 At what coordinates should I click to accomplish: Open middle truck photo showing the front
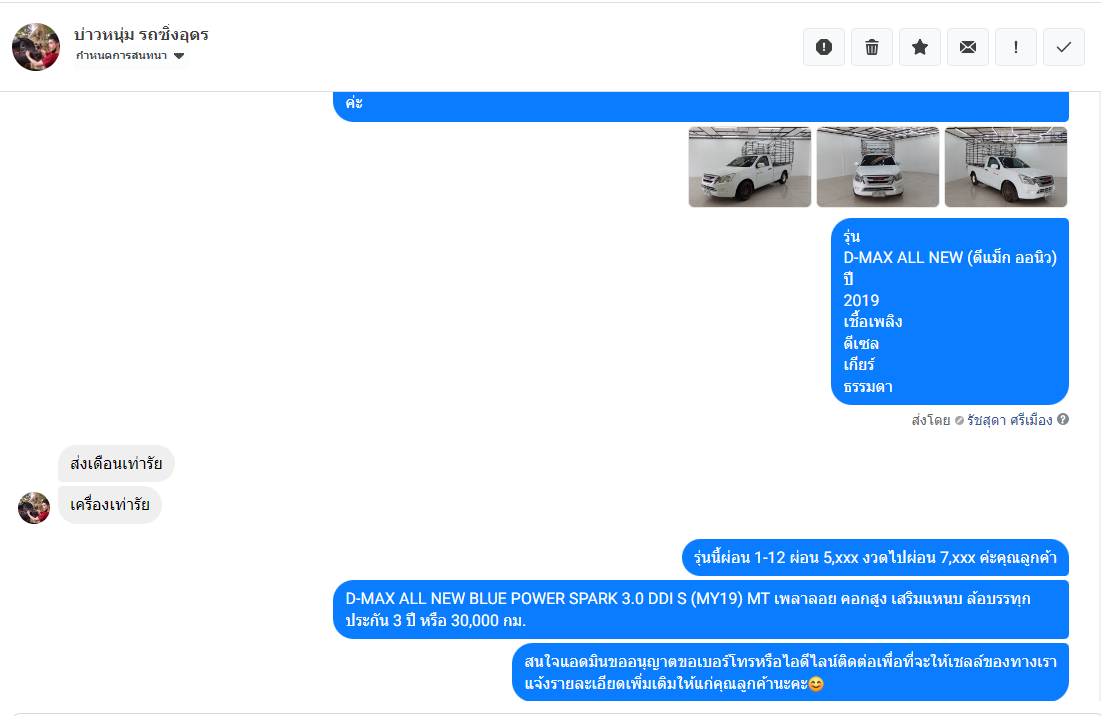878,167
